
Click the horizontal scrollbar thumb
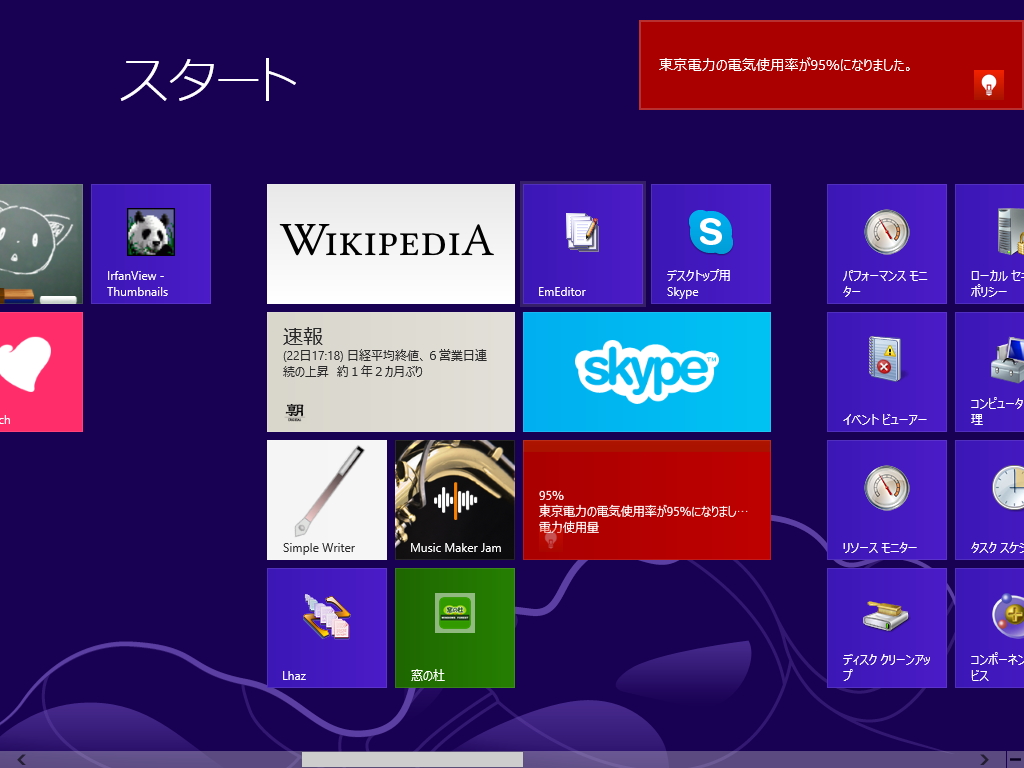412,760
